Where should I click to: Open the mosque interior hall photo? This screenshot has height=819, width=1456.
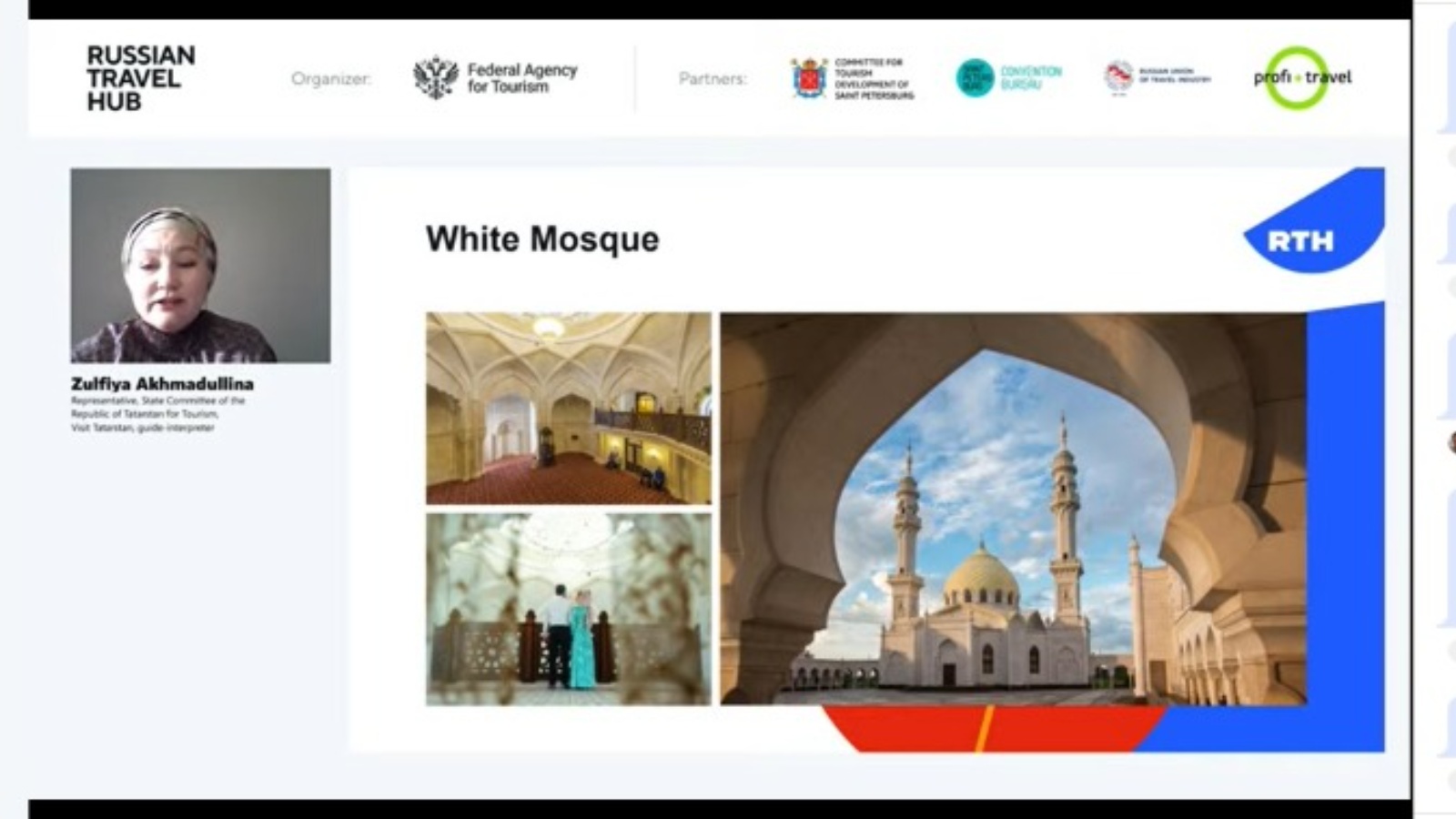coord(568,408)
